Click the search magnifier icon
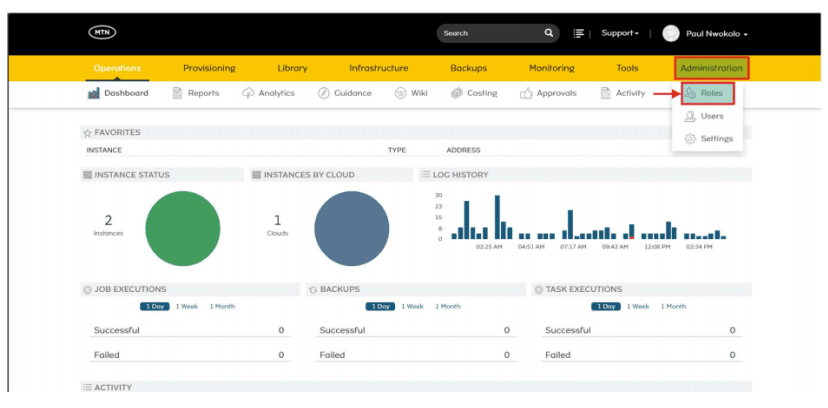828x408 pixels. tap(549, 33)
